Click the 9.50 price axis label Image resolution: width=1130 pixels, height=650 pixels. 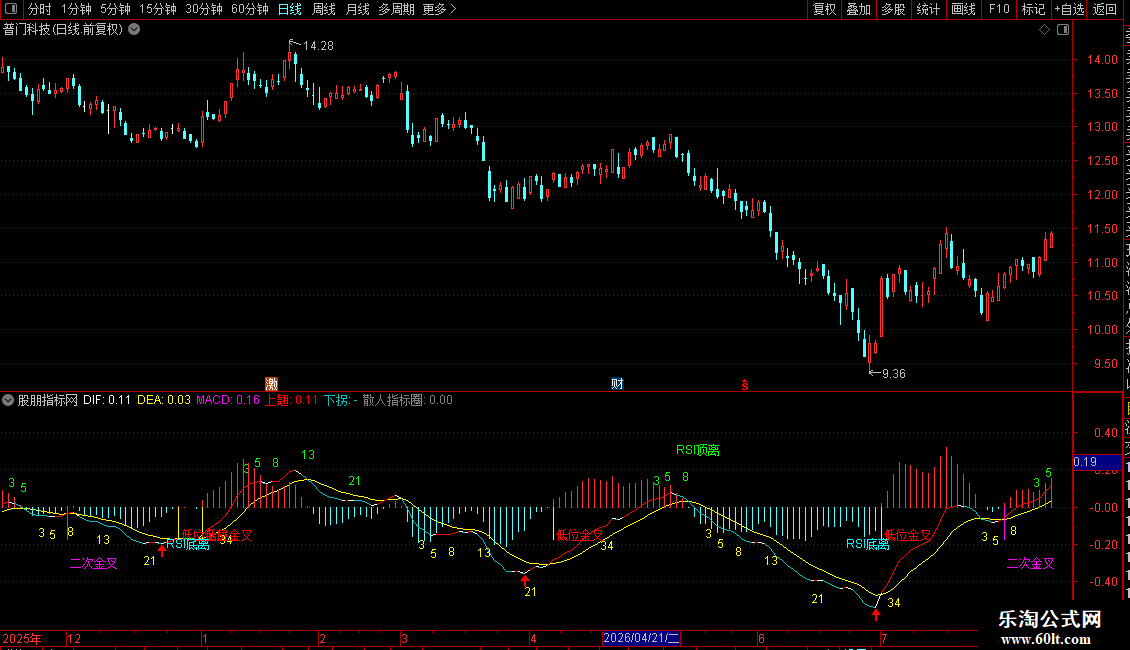pos(1105,364)
